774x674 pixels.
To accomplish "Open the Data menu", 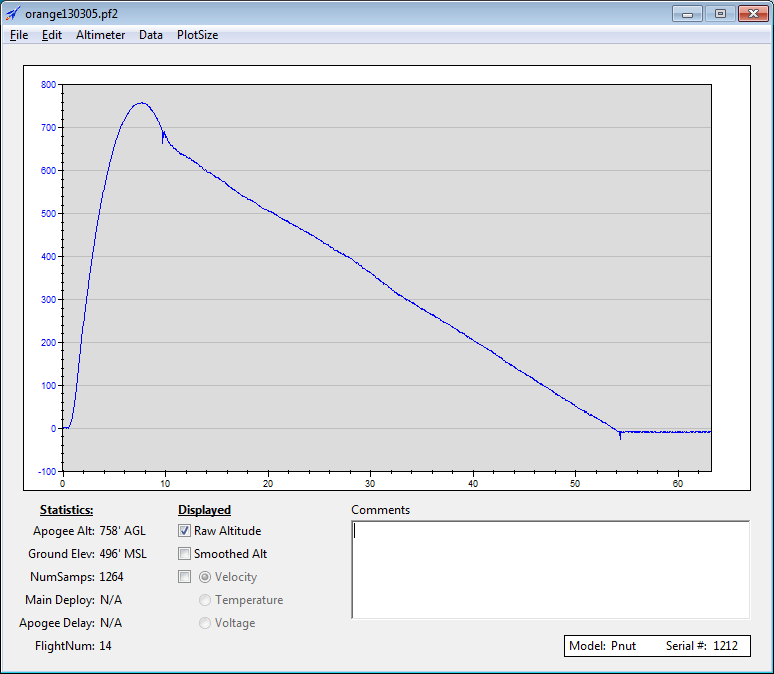I will 151,35.
